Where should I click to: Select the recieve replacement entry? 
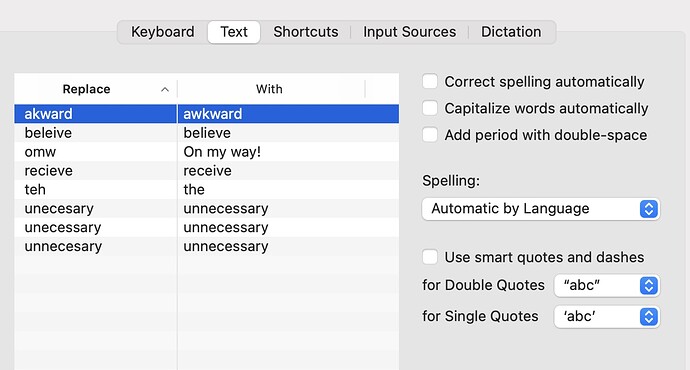tap(207, 171)
